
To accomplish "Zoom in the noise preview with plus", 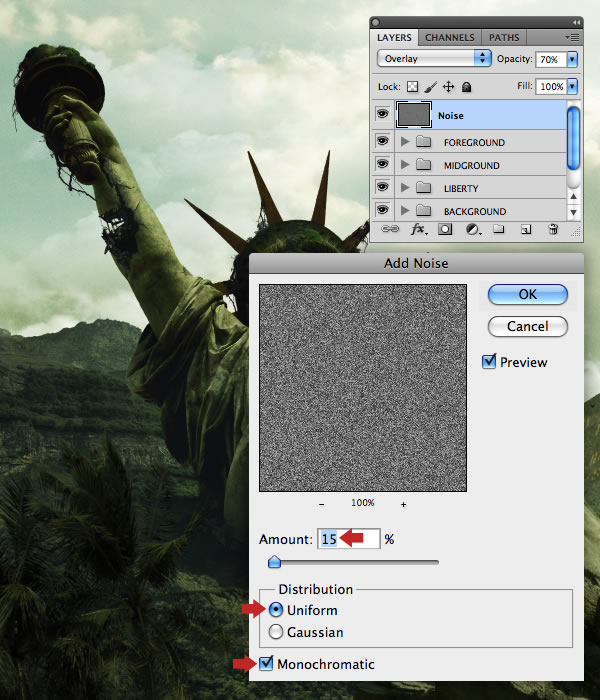I will click(404, 504).
